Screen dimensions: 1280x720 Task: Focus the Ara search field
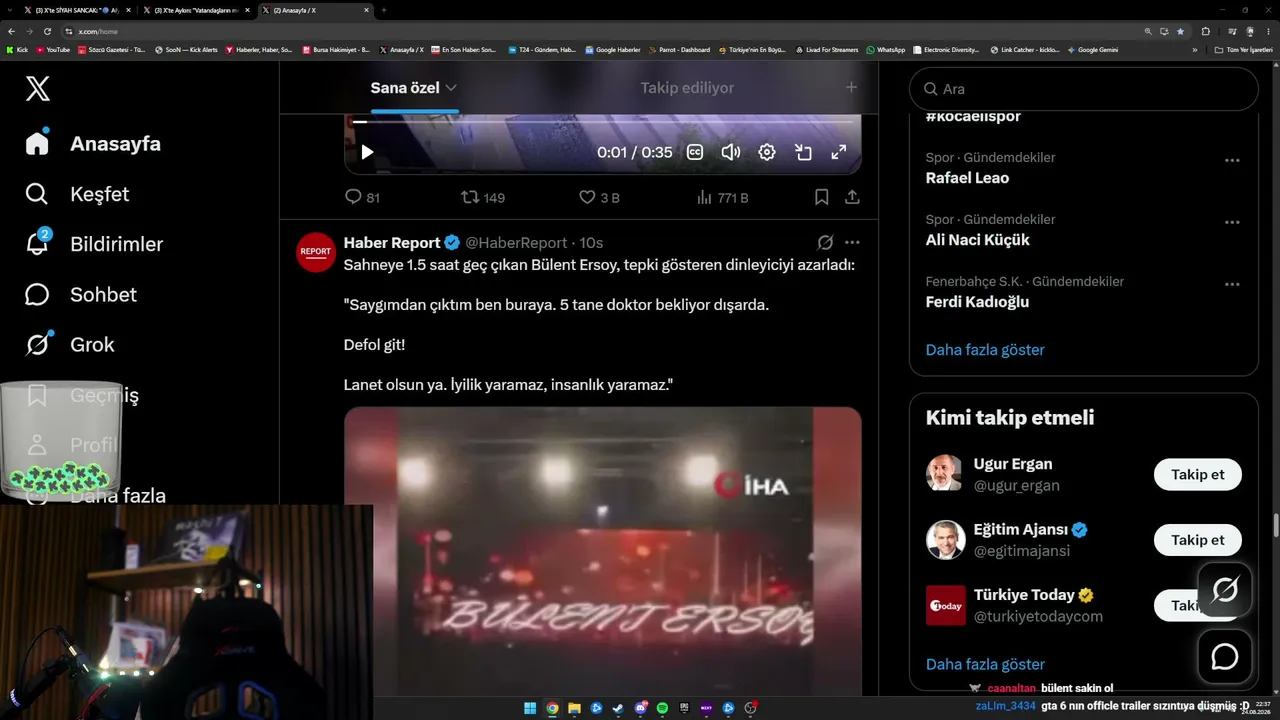tap(1084, 89)
